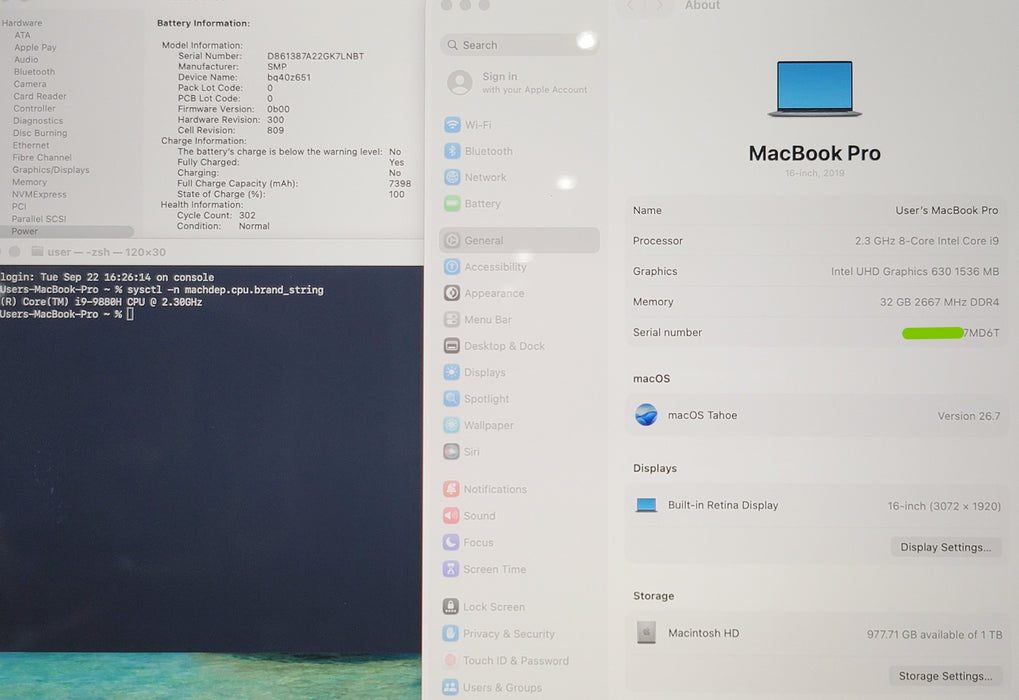The height and width of the screenshot is (700, 1019).
Task: Click the computer Name row value
Action: (x=946, y=211)
